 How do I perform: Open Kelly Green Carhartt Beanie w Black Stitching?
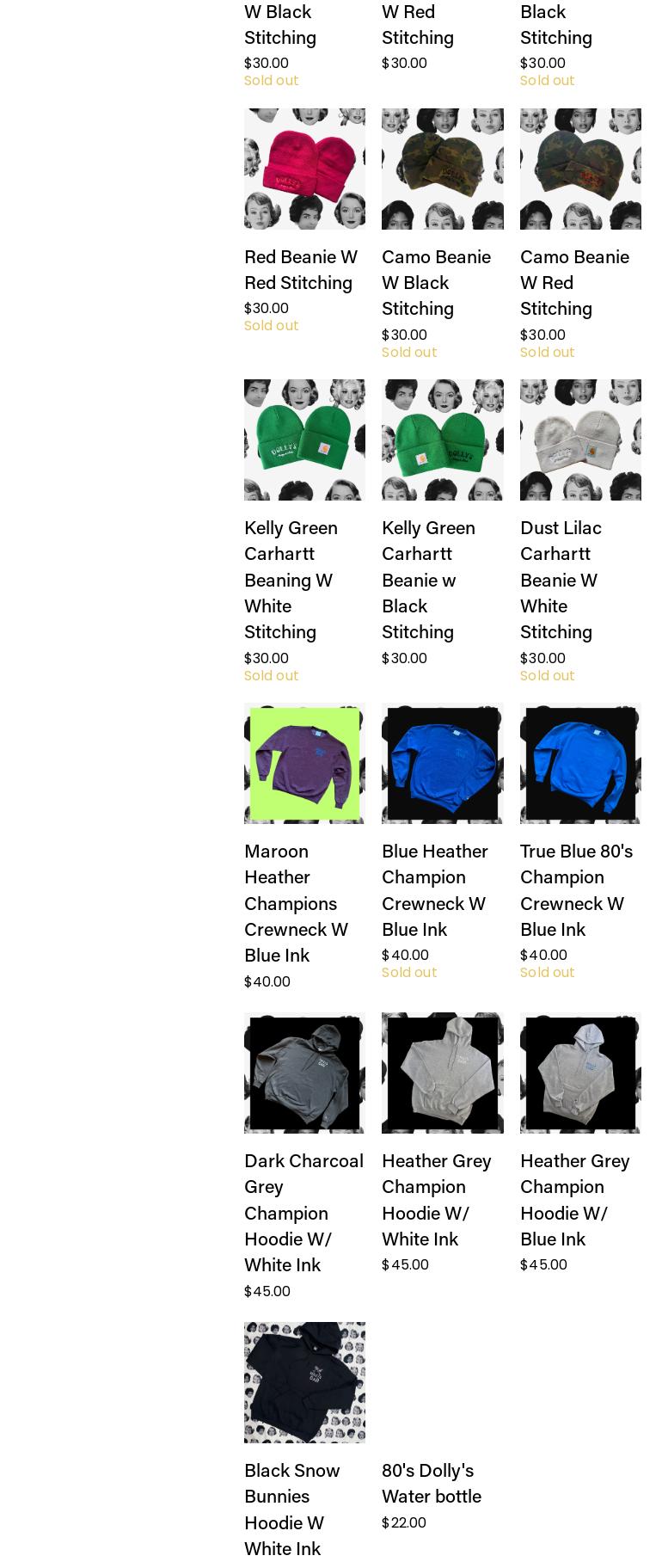click(x=429, y=580)
